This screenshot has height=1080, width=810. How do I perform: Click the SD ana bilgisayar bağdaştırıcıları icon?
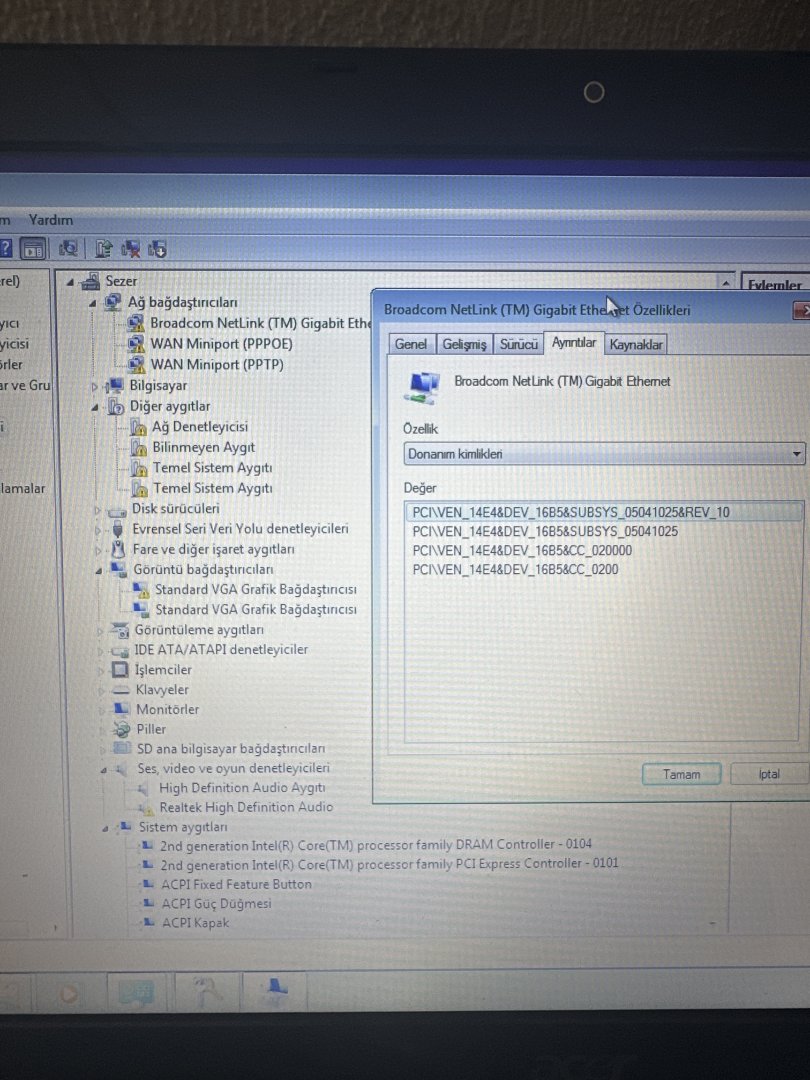coord(122,748)
